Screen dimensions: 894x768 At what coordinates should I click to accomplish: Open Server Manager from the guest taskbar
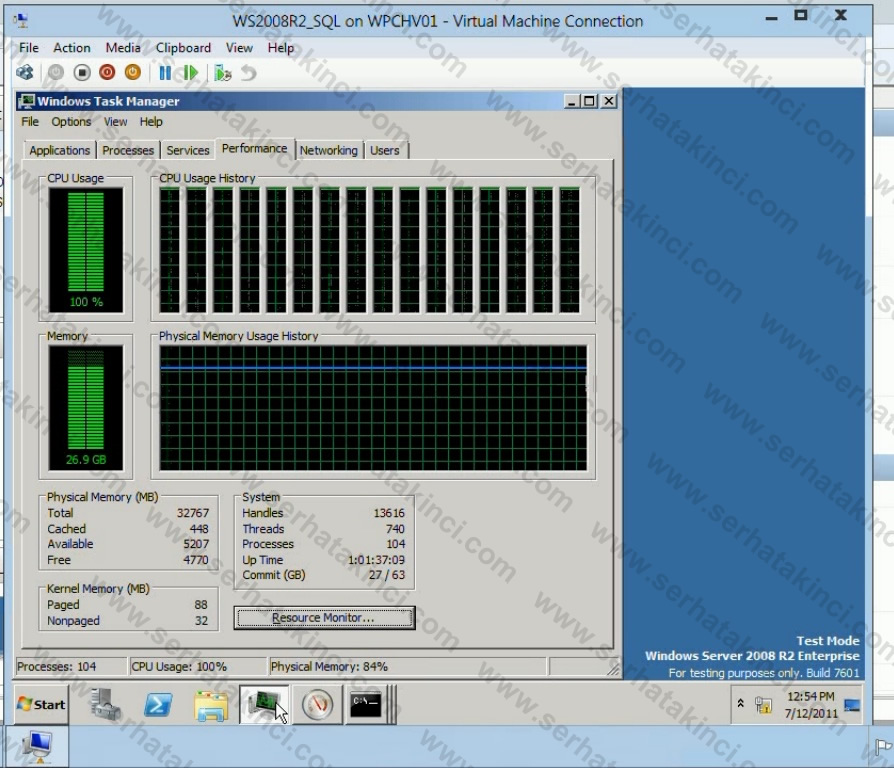(x=105, y=704)
